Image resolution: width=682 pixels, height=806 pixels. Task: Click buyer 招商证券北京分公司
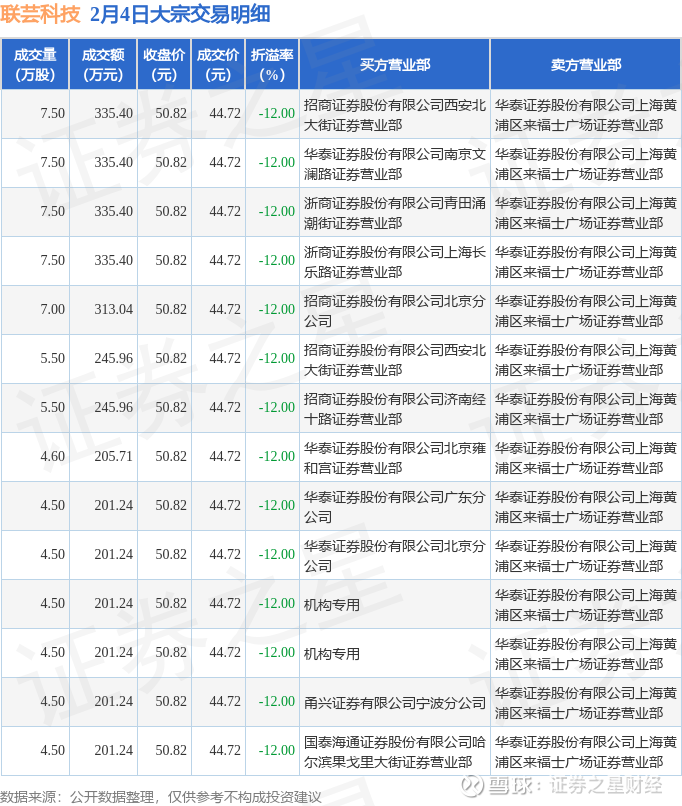(x=395, y=311)
